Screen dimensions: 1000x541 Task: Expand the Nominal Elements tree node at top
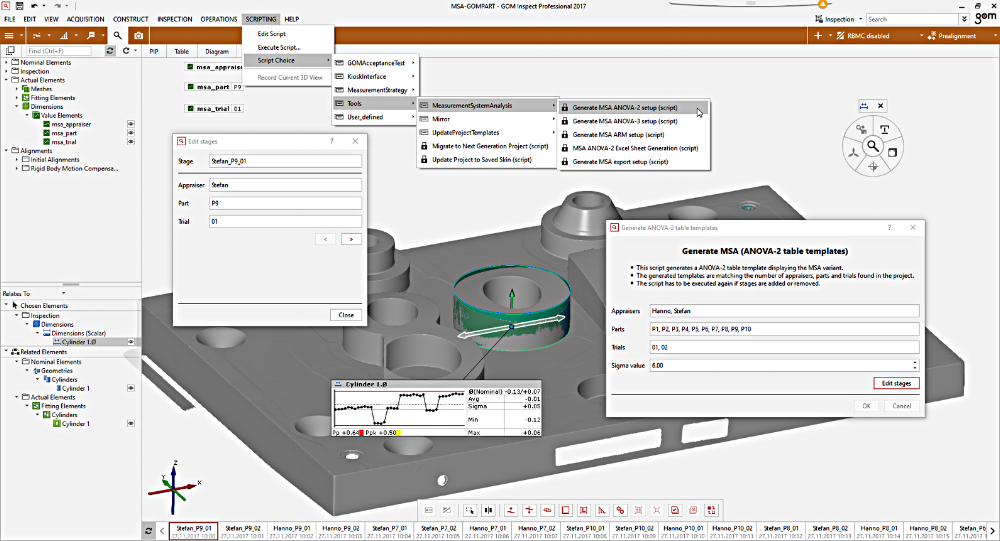coord(6,63)
